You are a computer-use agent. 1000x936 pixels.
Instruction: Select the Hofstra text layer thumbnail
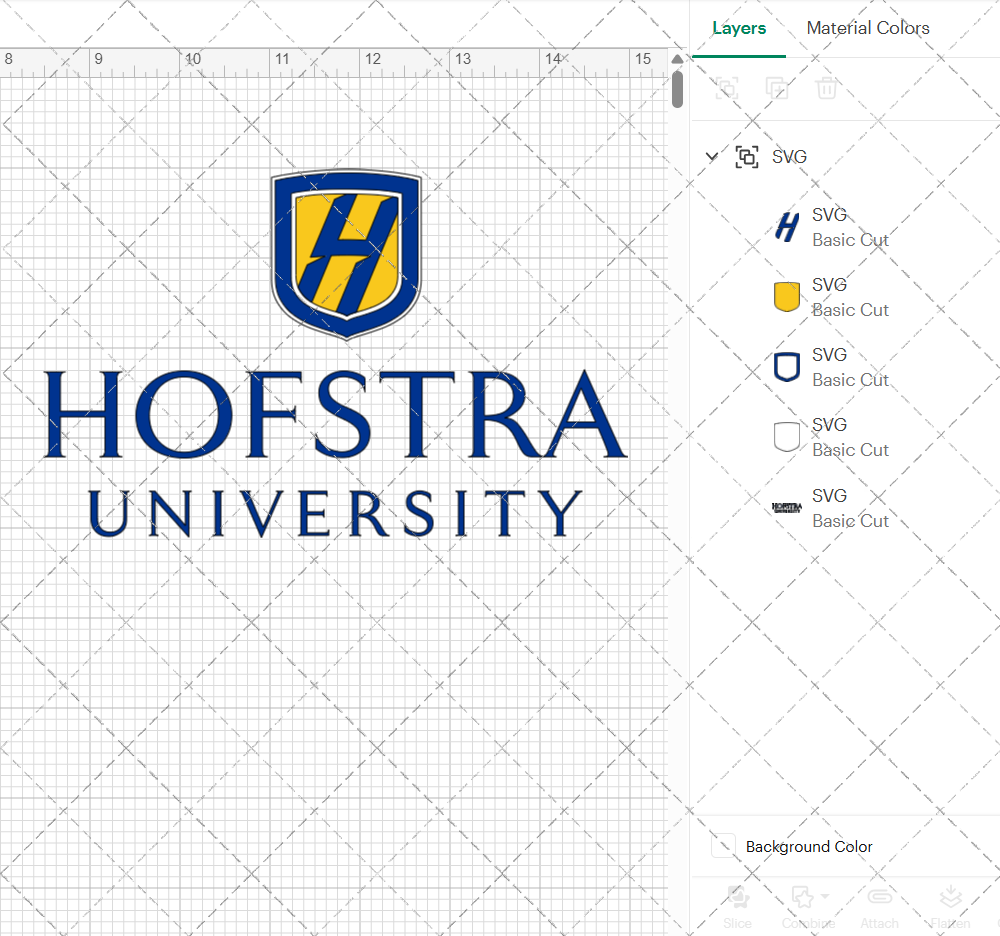click(x=787, y=508)
